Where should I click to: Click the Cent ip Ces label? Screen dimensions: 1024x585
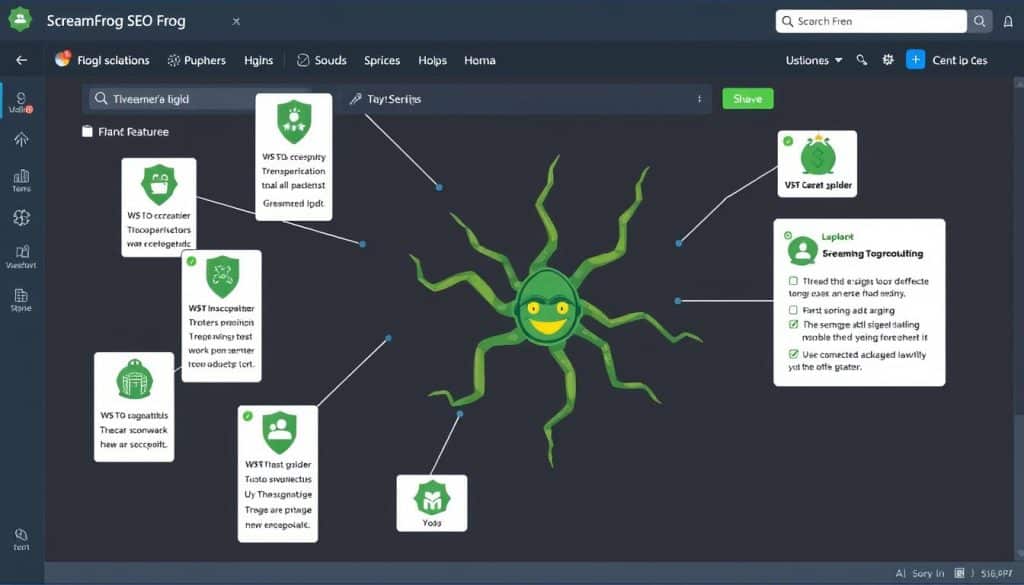[960, 60]
